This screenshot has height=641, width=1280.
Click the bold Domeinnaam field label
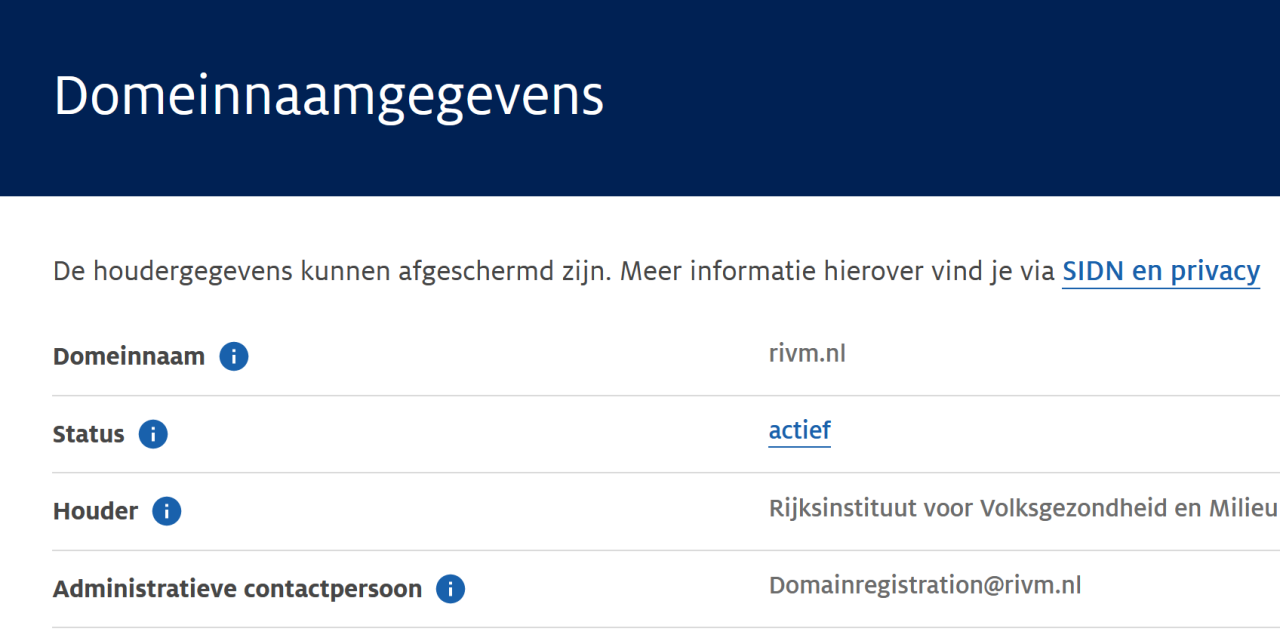pyautogui.click(x=129, y=356)
